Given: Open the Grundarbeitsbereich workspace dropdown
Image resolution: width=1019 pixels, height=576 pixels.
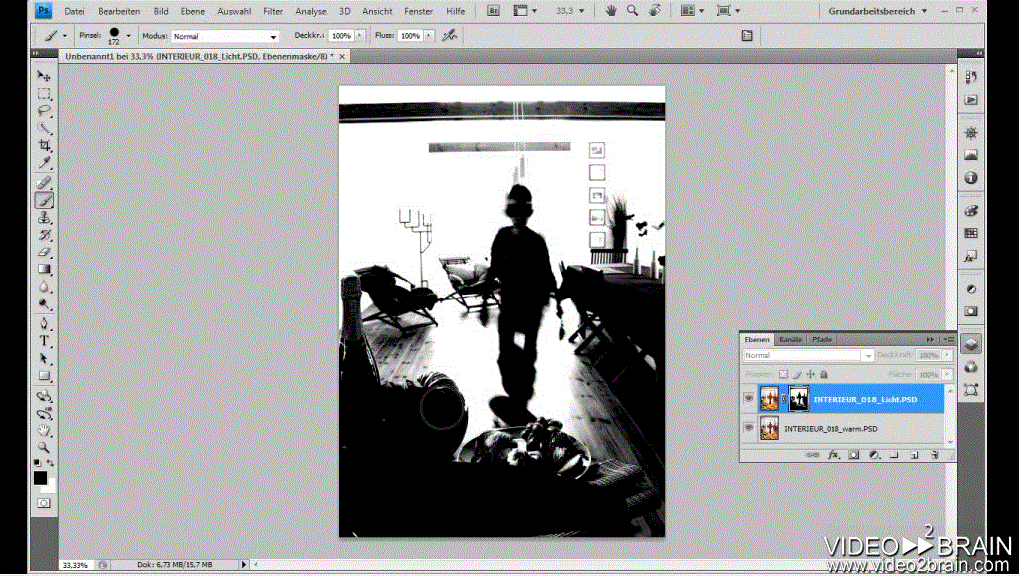Looking at the screenshot, I should pyautogui.click(x=877, y=11).
